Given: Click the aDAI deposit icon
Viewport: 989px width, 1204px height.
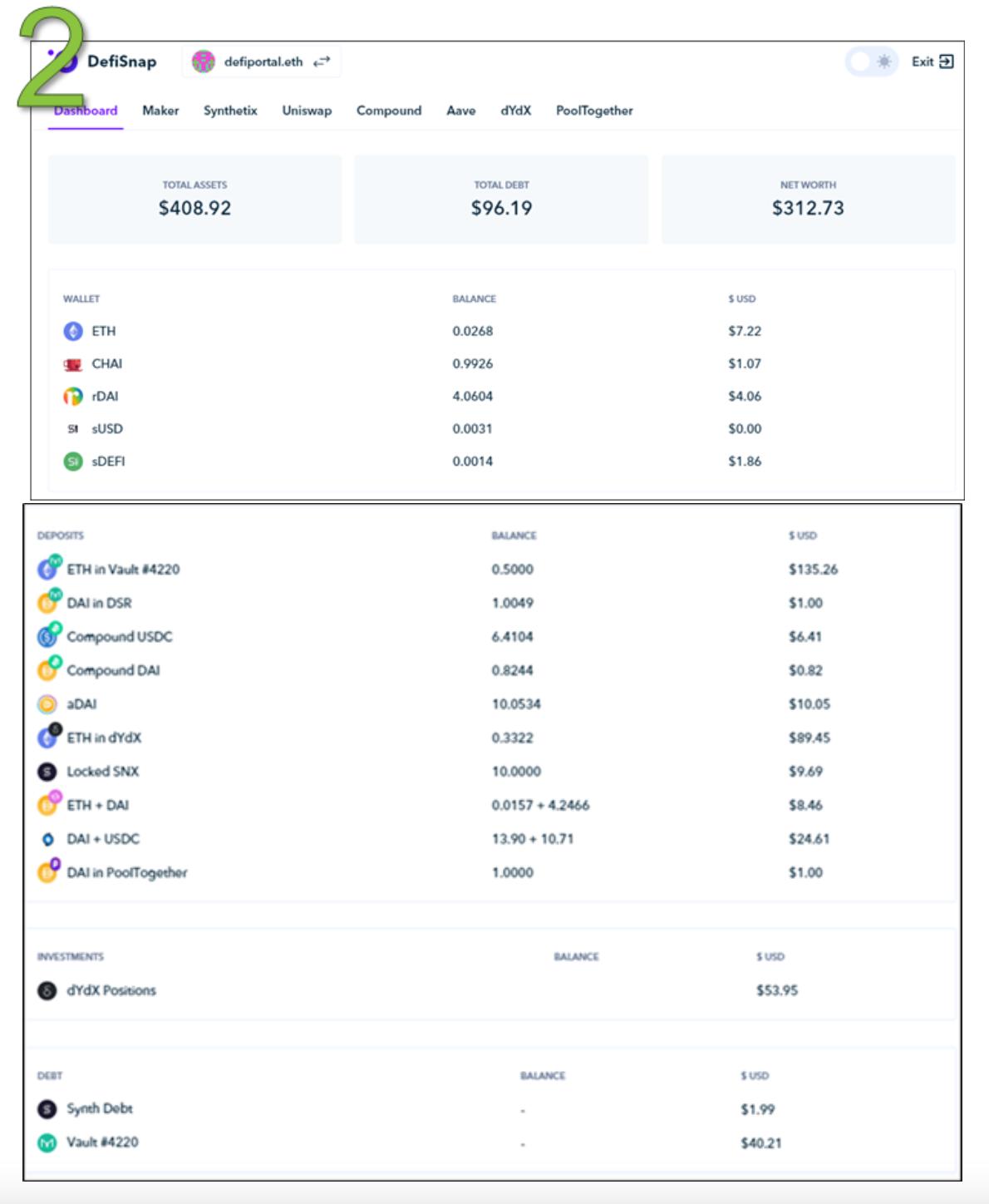Looking at the screenshot, I should (x=47, y=704).
